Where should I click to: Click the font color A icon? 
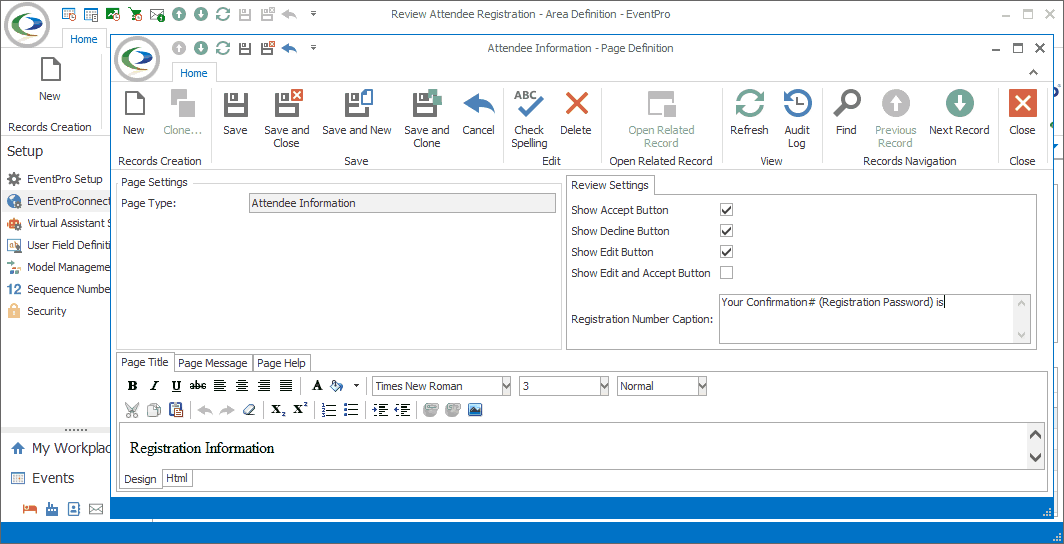pyautogui.click(x=316, y=386)
